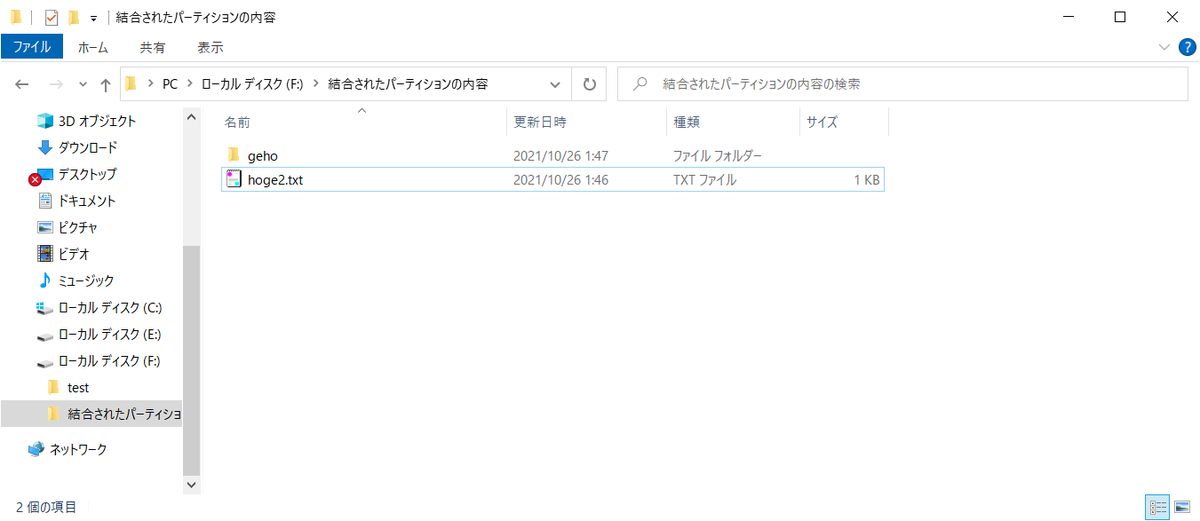1200x521 pixels.
Task: Click the ファイル フォルダー type cell
Action: pos(718,156)
